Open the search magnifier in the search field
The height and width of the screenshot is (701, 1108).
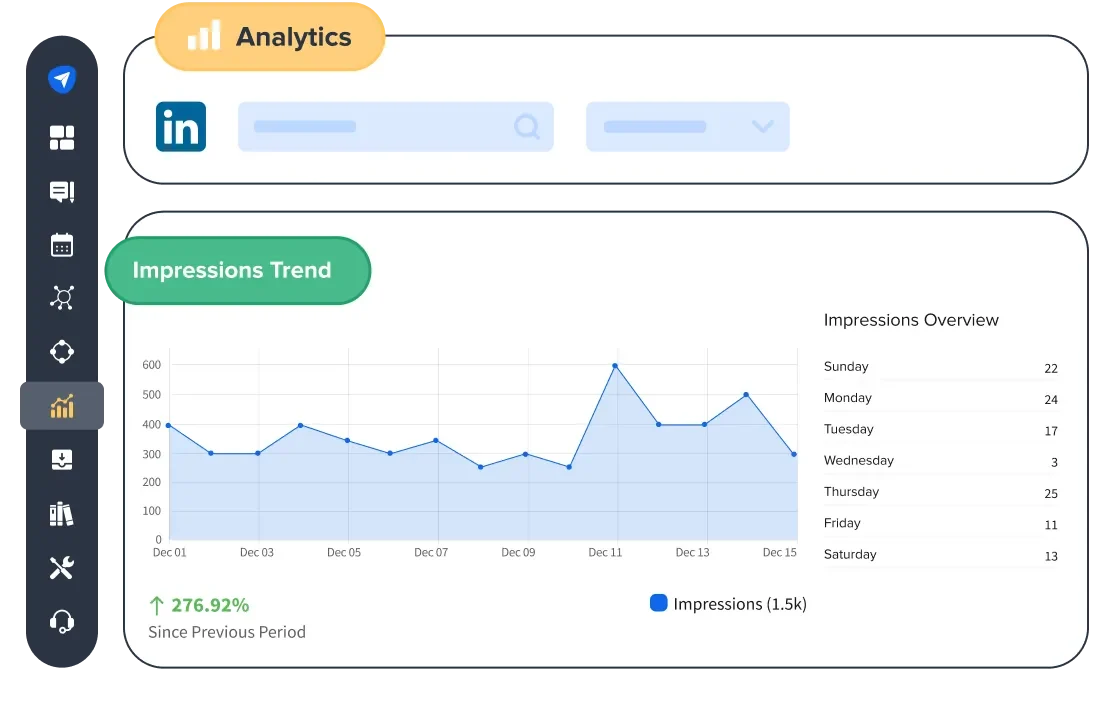[526, 127]
